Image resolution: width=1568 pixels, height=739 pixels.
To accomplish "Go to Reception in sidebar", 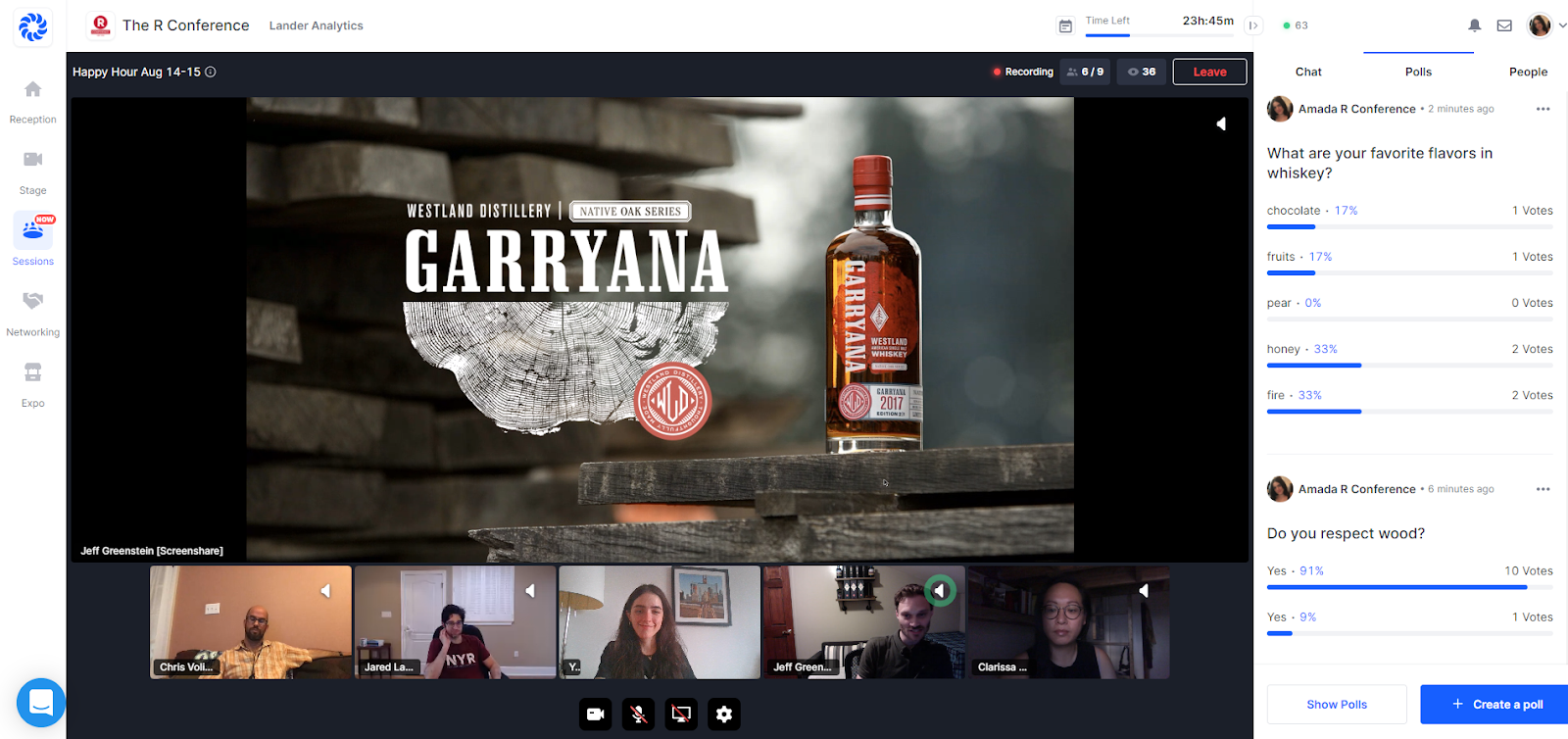I will tap(33, 102).
